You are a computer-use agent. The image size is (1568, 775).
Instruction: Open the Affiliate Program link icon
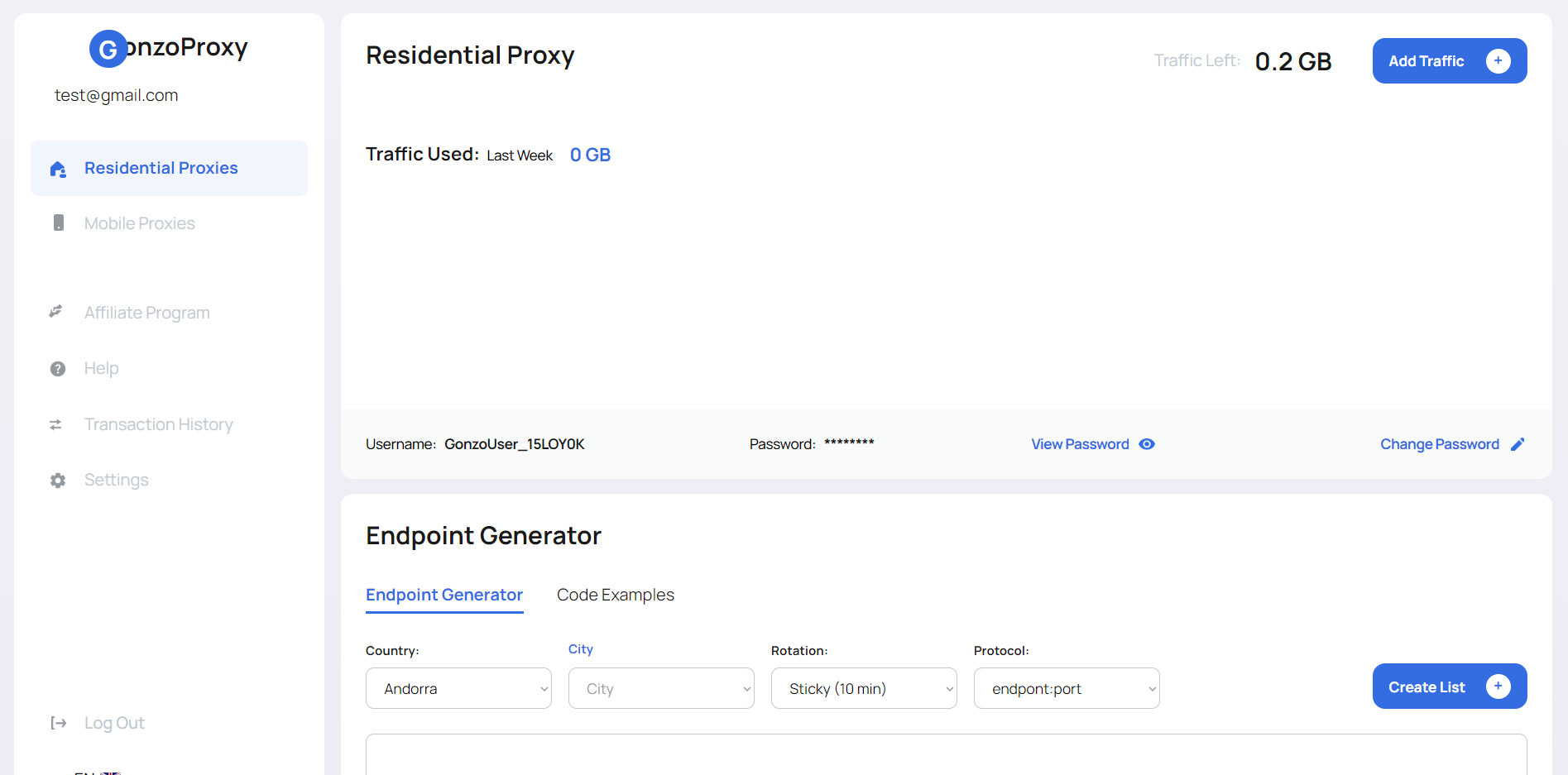[55, 312]
